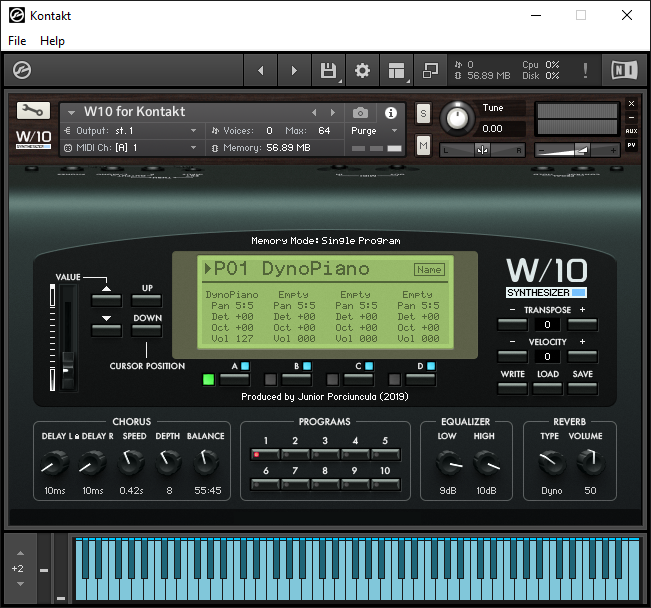
Task: Click the pan center icon
Action: coord(482,150)
